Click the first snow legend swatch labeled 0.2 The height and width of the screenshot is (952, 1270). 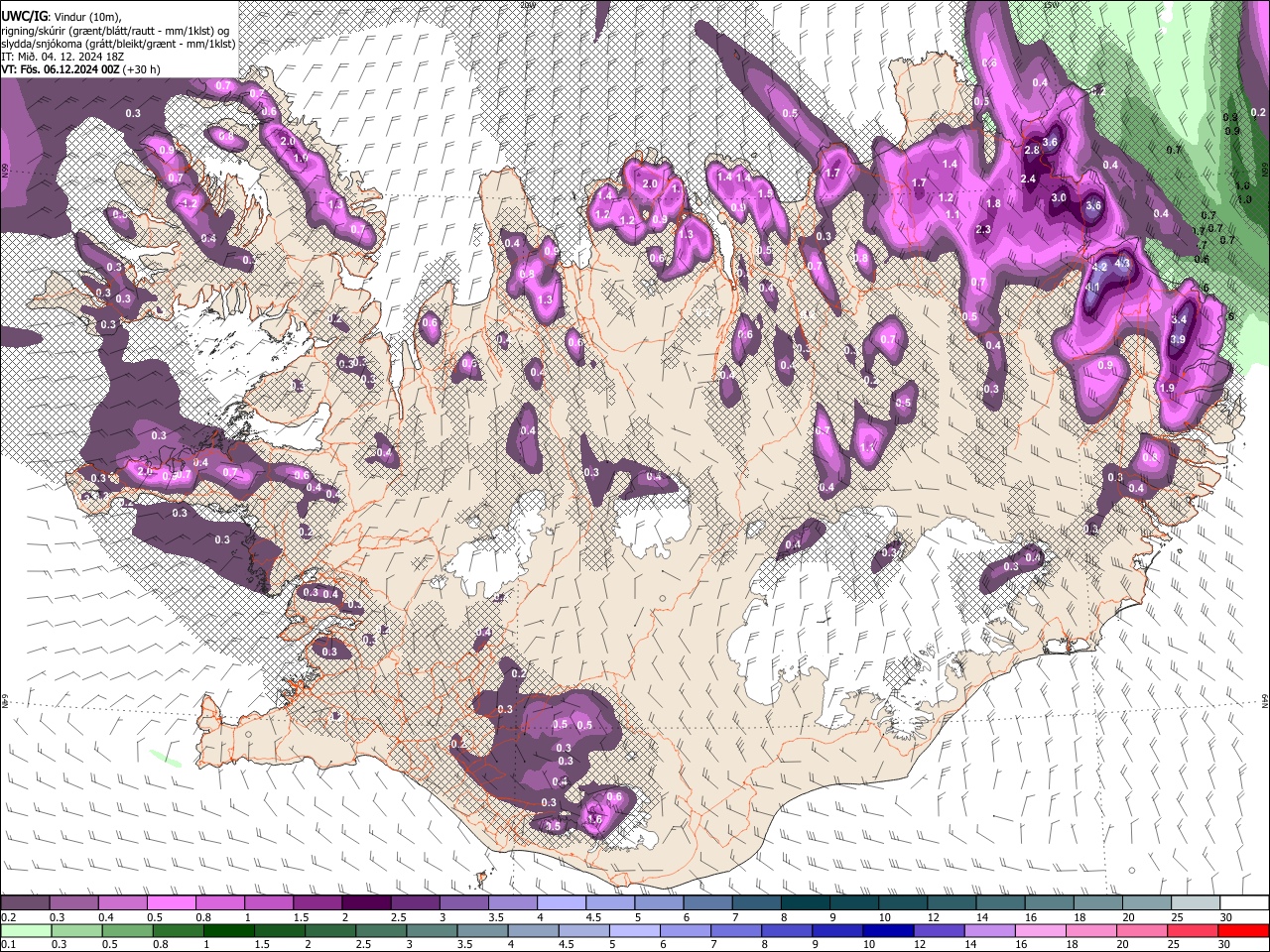(25, 903)
